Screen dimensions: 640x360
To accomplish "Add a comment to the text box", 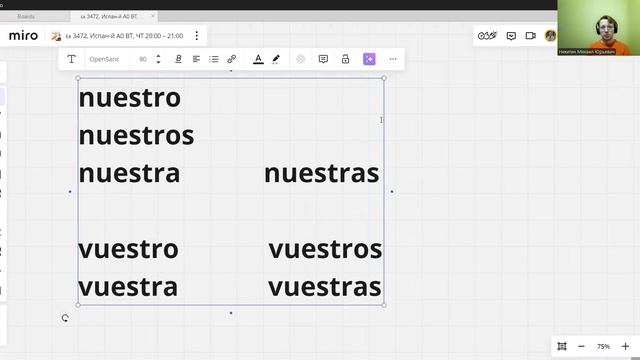I will (x=323, y=59).
